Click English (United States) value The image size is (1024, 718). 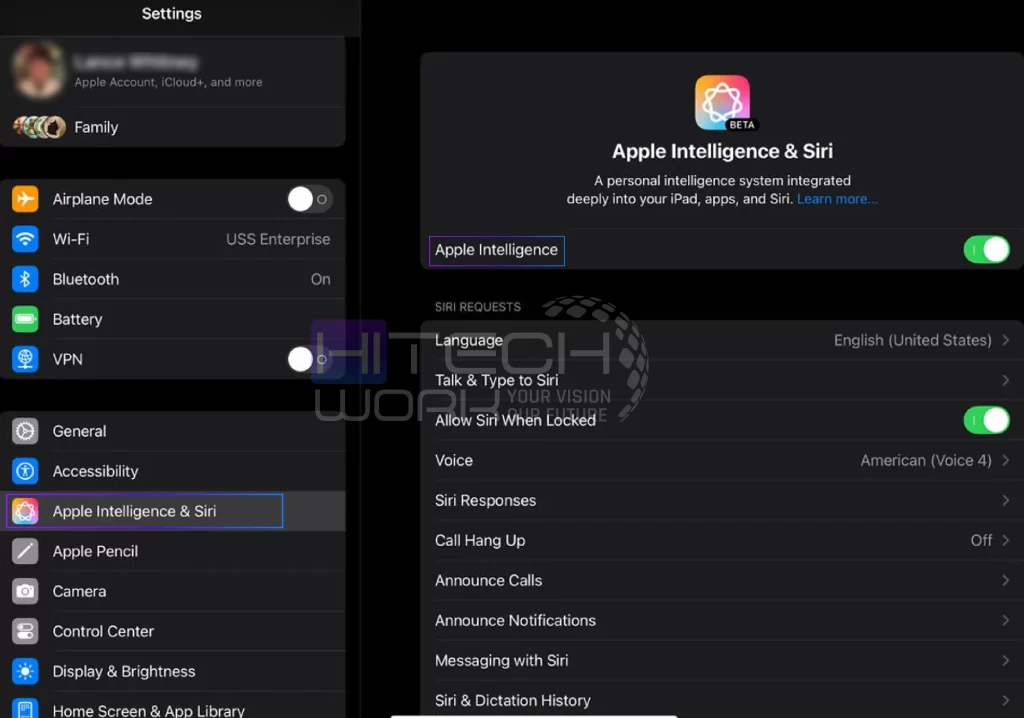912,340
